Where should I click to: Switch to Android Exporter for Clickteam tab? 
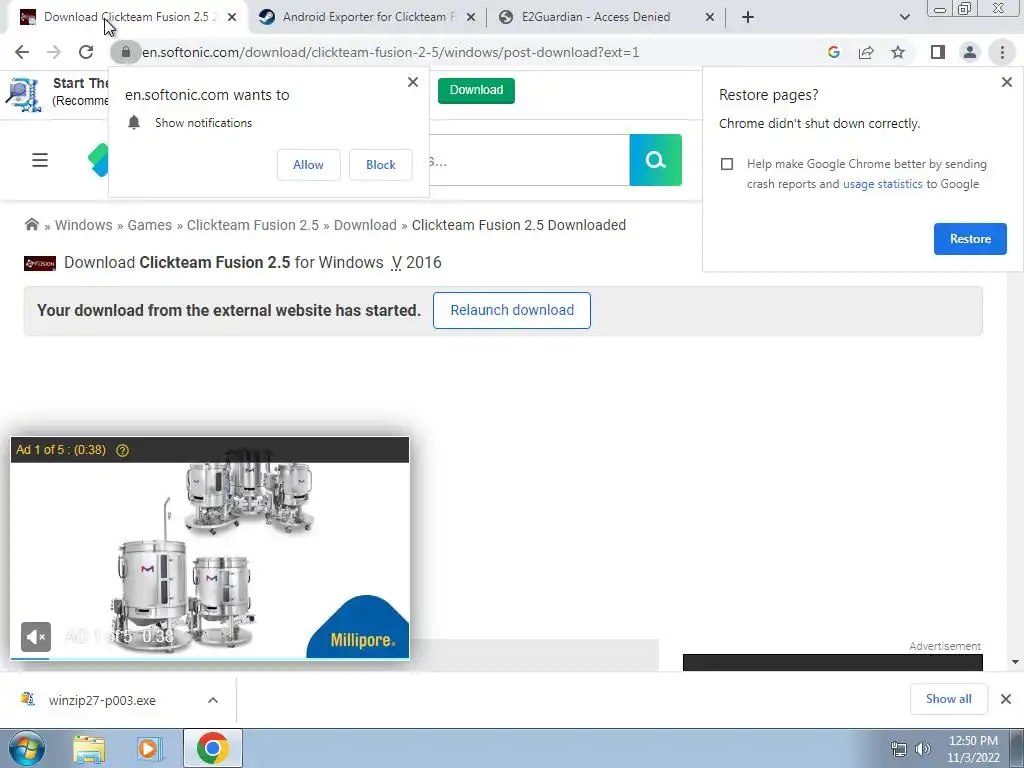[366, 17]
